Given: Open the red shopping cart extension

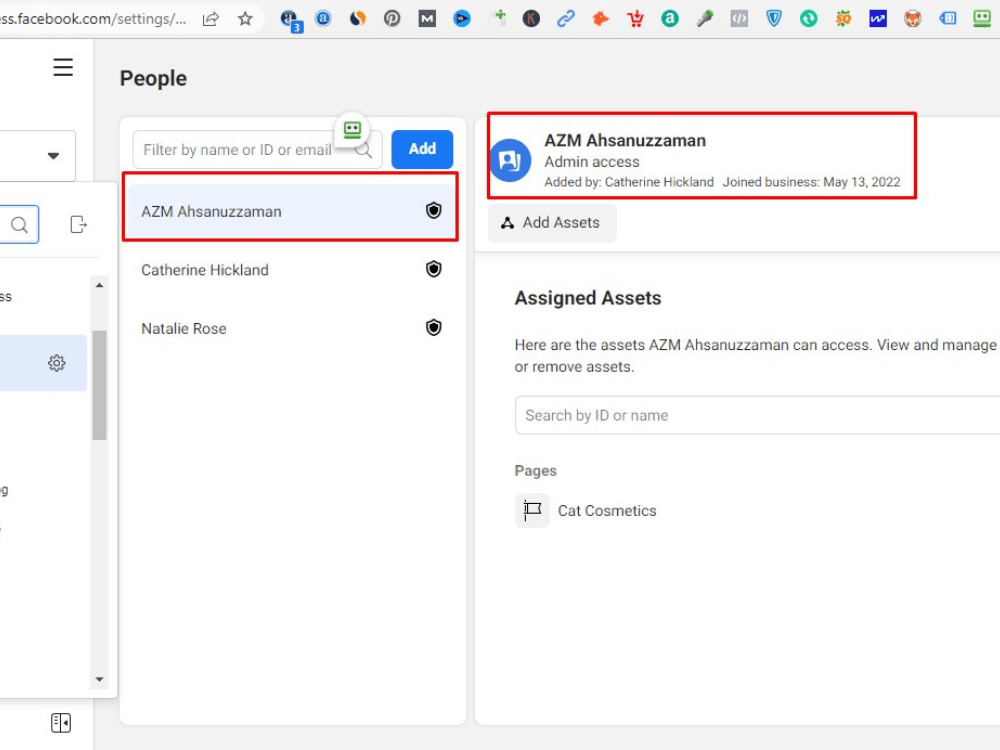Looking at the screenshot, I should pos(635,19).
